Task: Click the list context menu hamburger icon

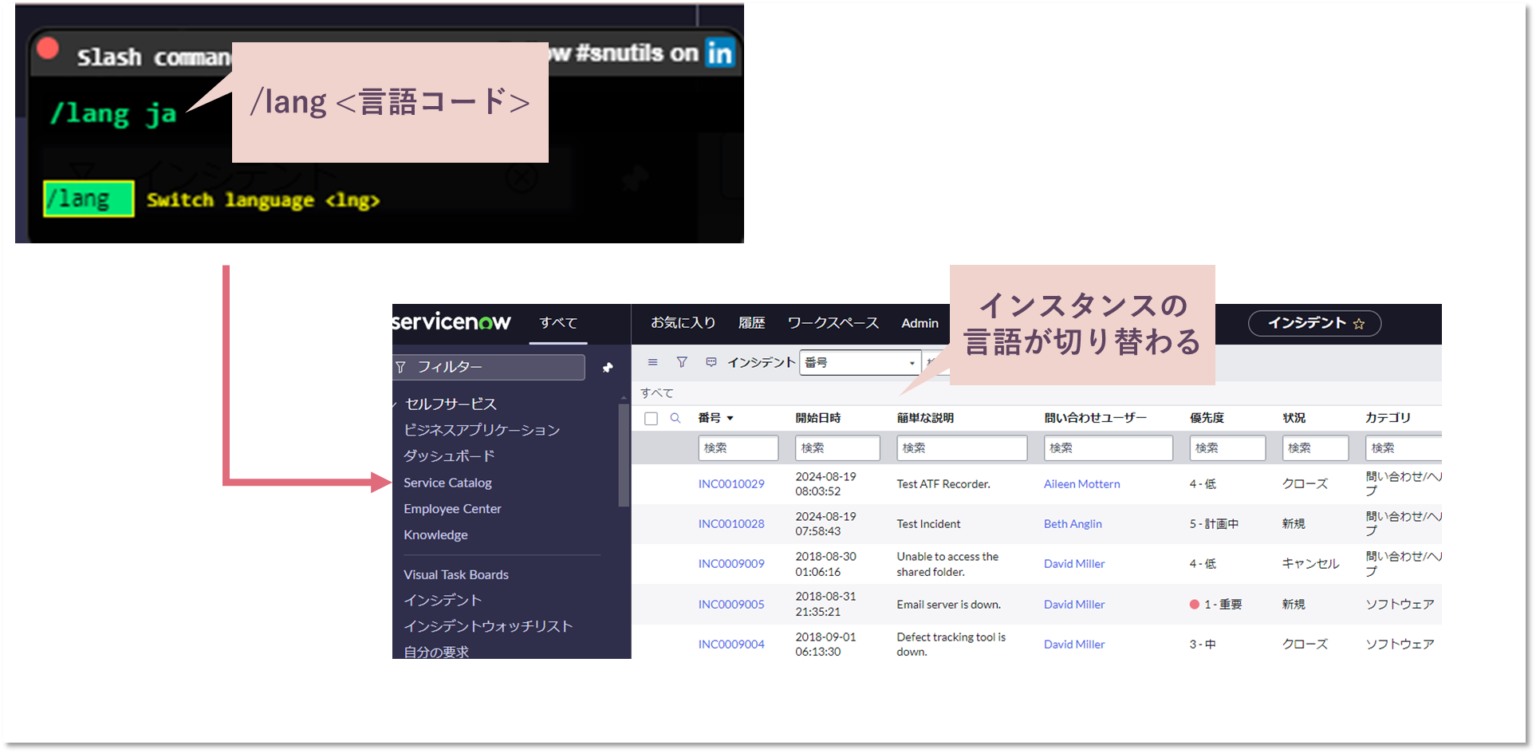Action: (x=652, y=362)
